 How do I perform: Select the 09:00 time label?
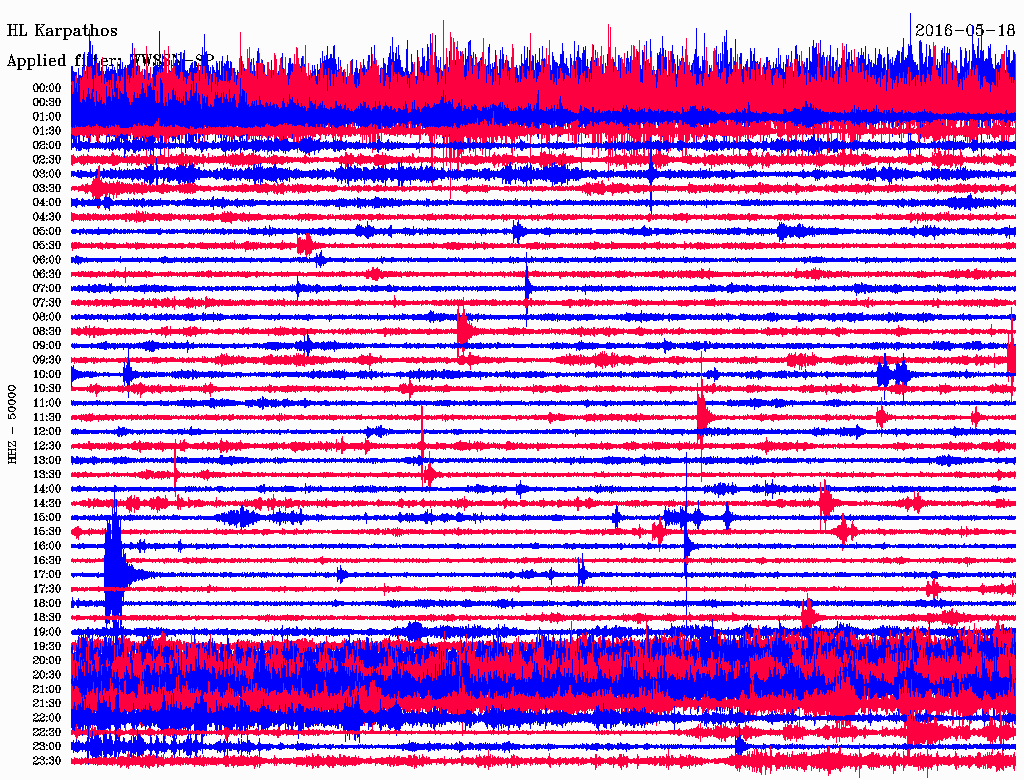tap(46, 346)
